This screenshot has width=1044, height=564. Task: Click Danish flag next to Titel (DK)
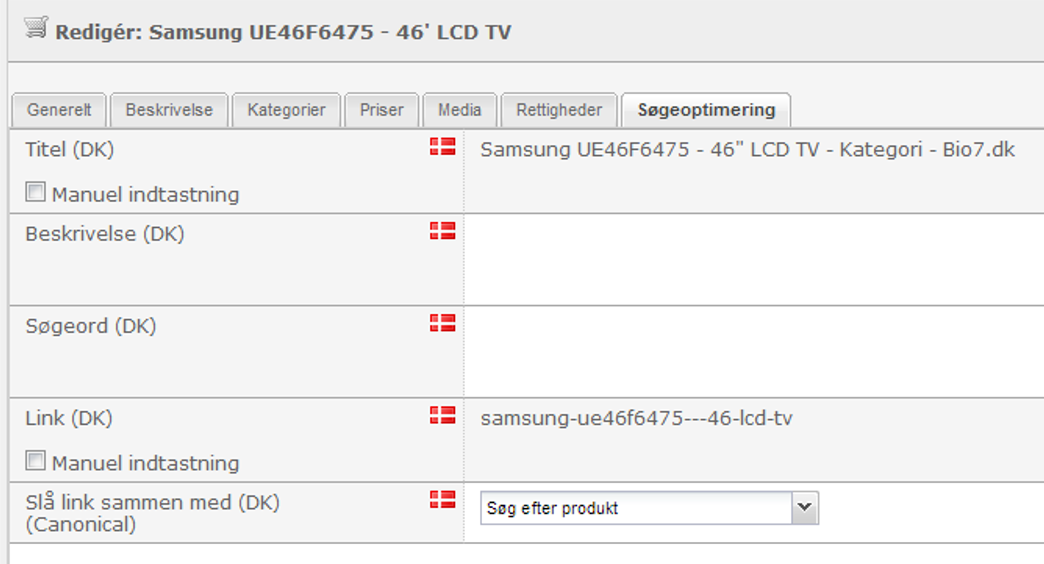click(442, 146)
